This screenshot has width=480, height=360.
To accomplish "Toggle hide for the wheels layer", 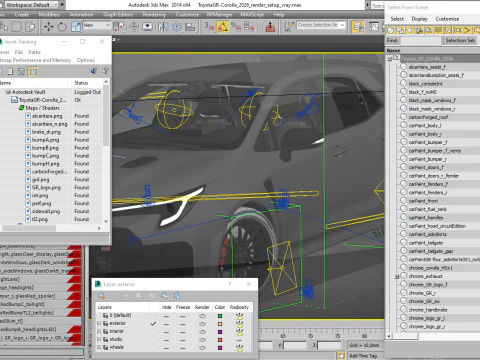I will point(166,347).
